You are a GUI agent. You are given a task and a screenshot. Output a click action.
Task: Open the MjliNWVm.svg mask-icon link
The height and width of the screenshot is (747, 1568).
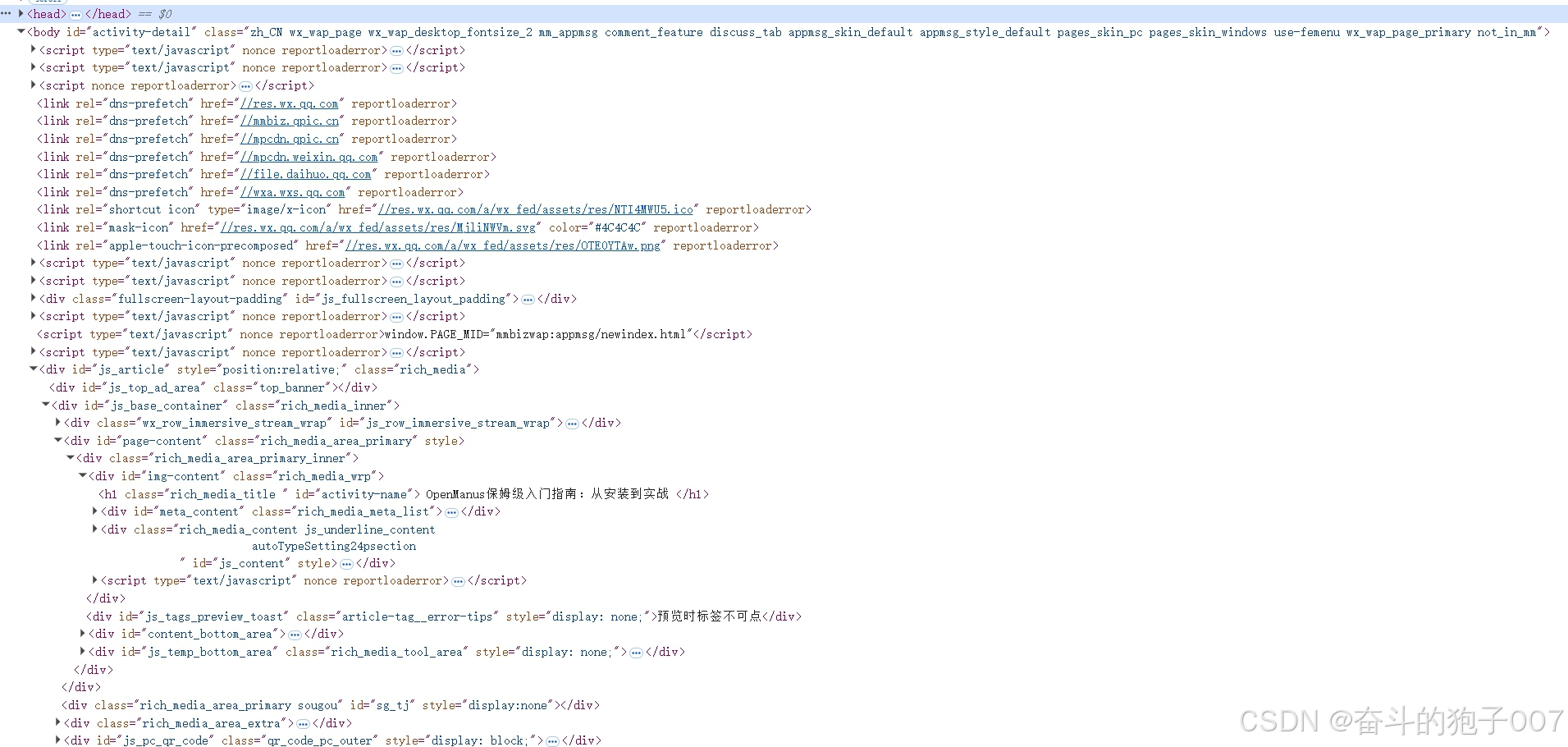[377, 227]
